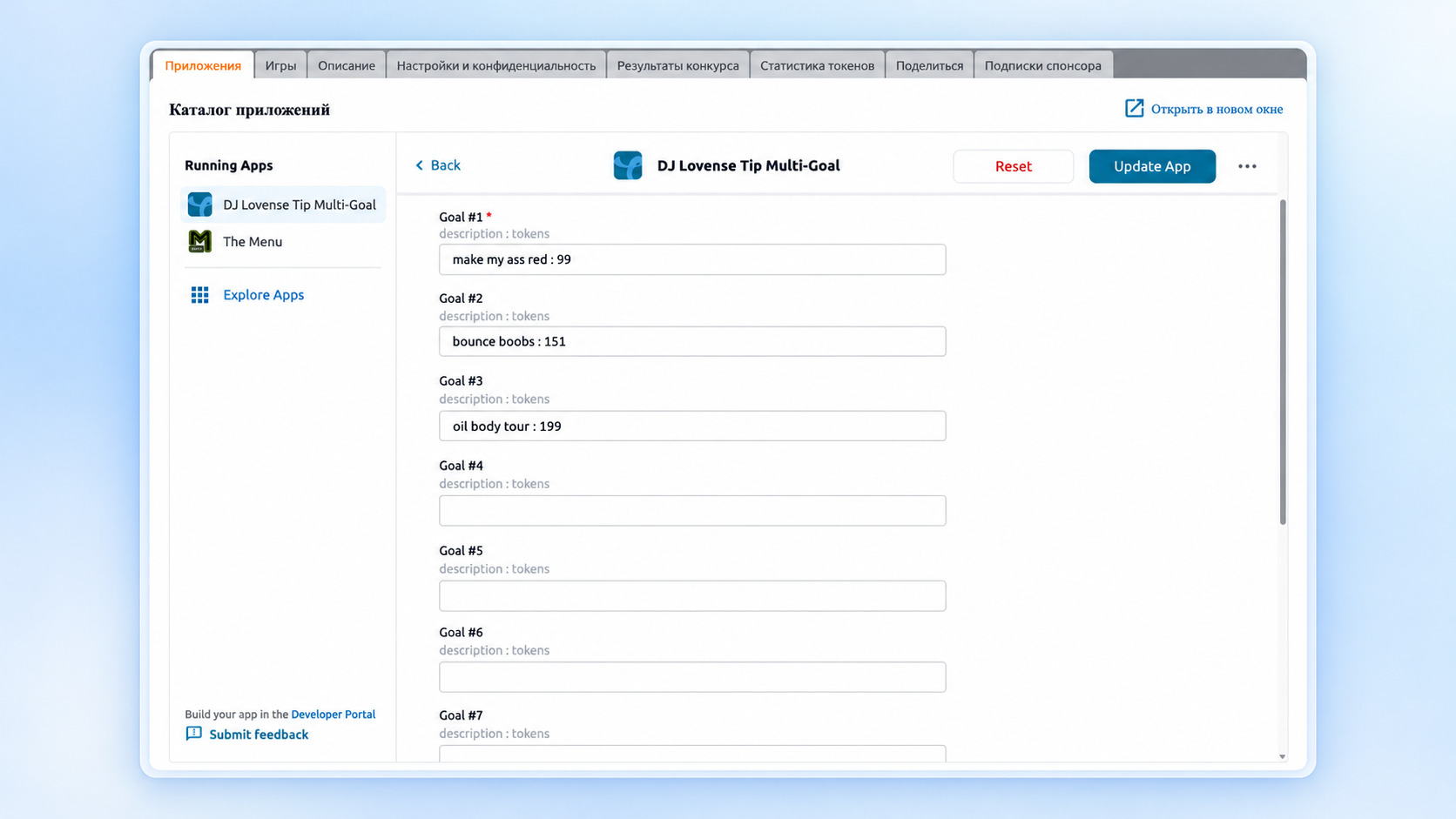Click the Goal #7 label
Image resolution: width=1456 pixels, height=819 pixels.
461,715
